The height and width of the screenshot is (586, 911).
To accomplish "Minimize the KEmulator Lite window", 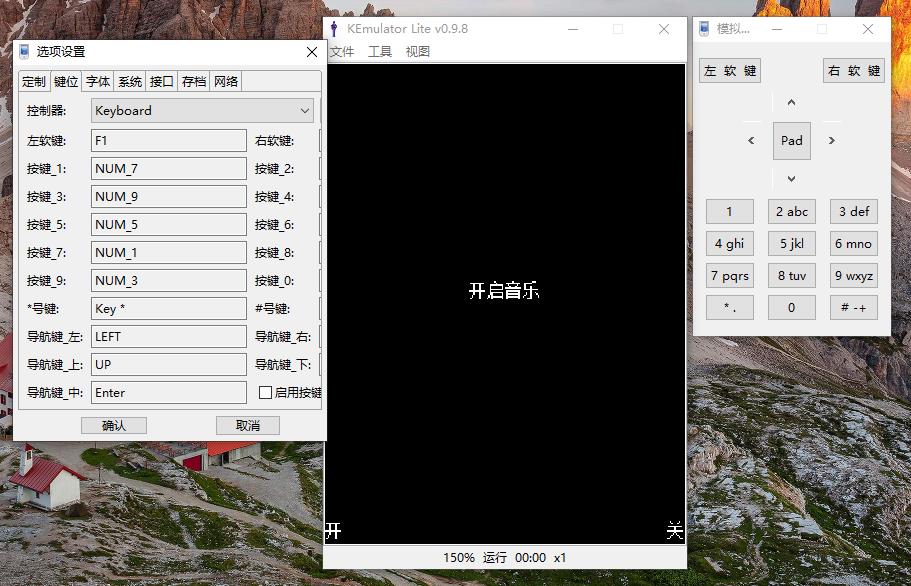I will click(573, 29).
